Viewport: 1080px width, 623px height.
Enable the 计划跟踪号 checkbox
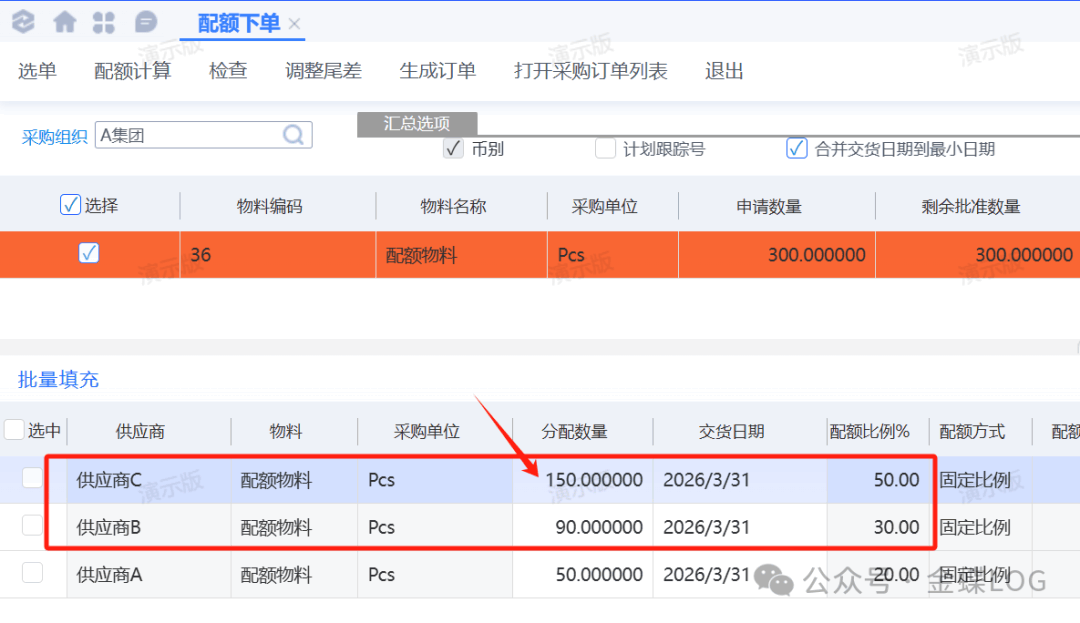coord(605,149)
